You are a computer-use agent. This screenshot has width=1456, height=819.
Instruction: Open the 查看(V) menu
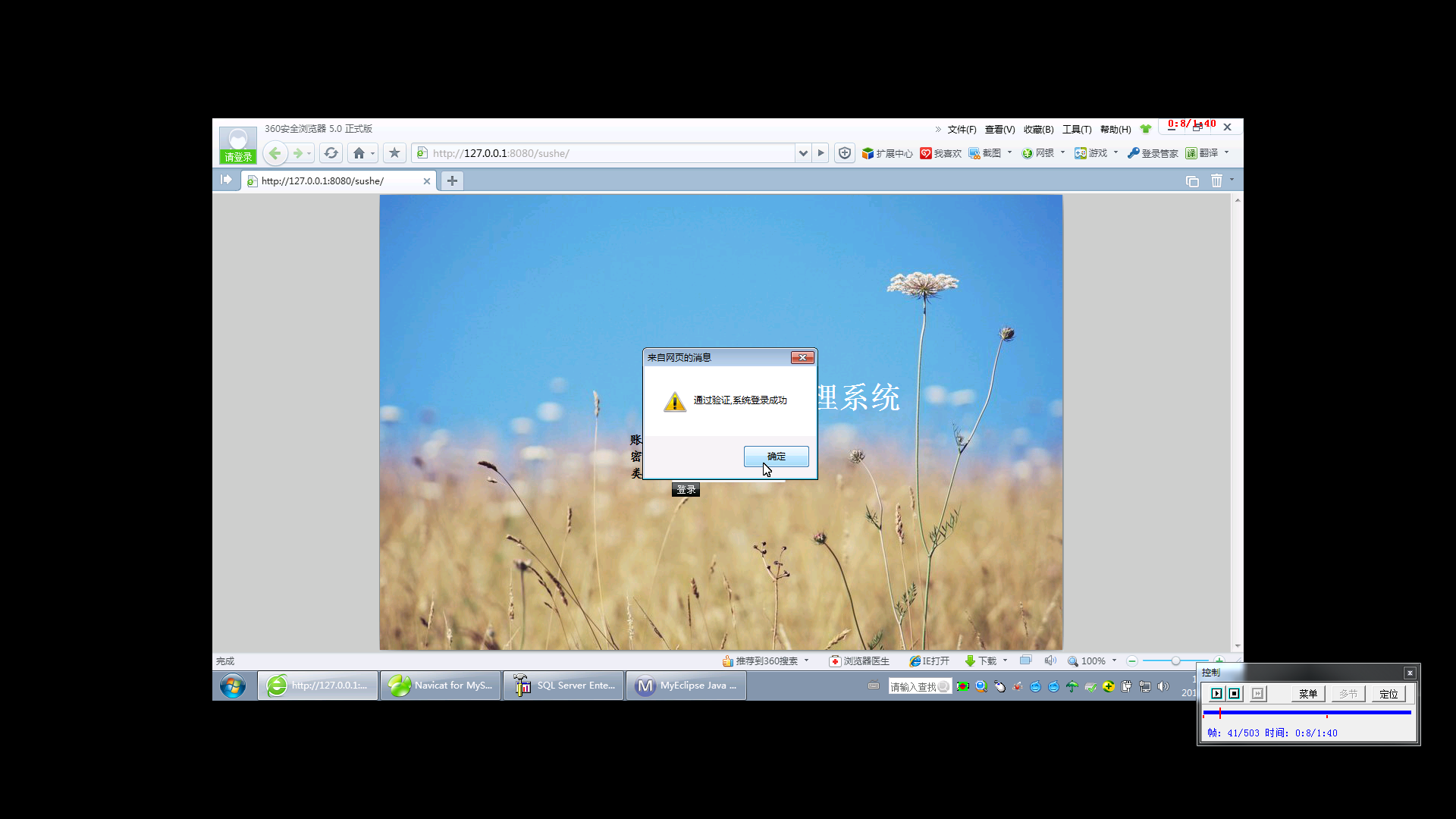pyautogui.click(x=999, y=130)
